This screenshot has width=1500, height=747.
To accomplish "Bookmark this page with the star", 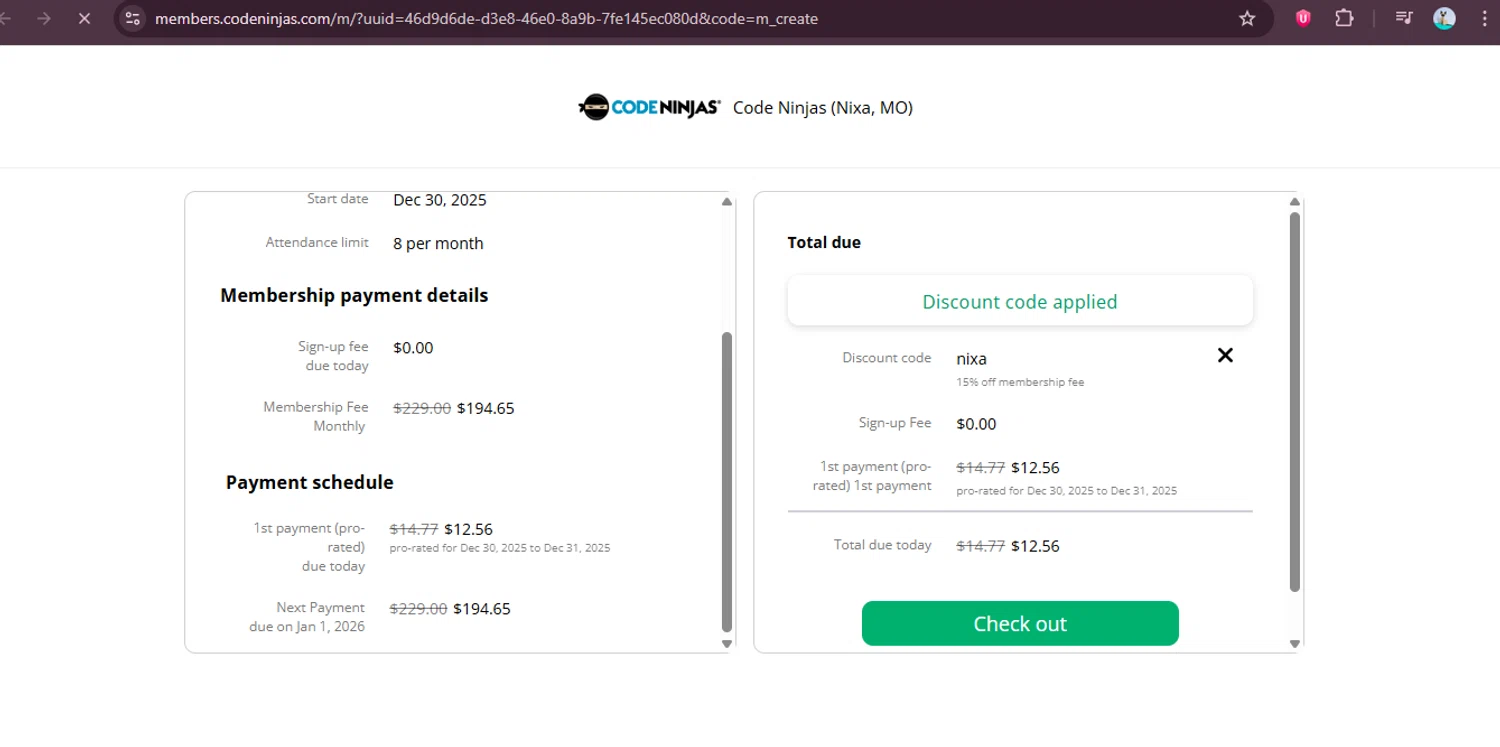I will pyautogui.click(x=1247, y=18).
